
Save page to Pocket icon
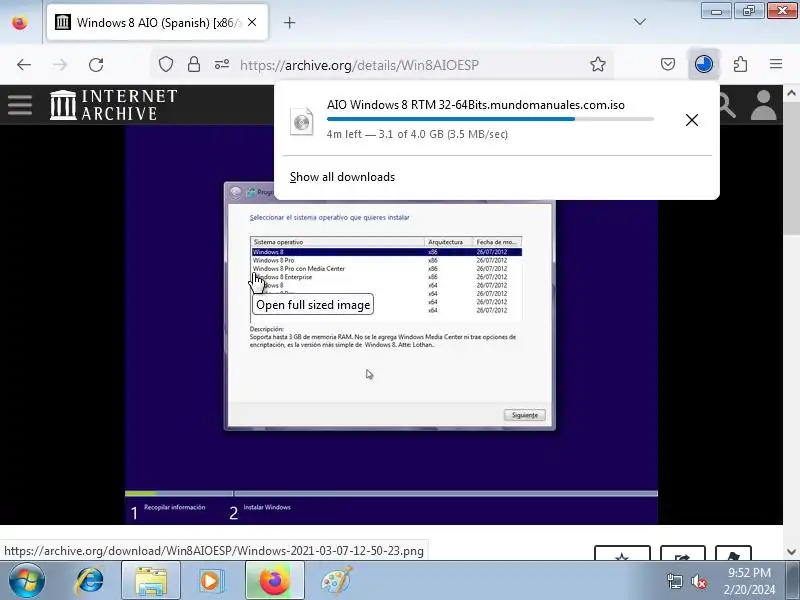(668, 64)
